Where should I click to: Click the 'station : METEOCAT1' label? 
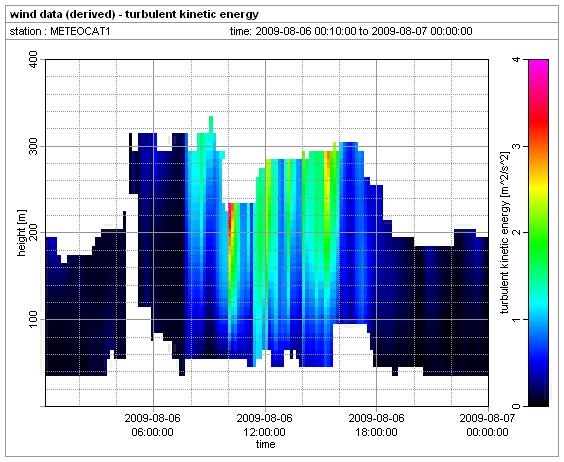60,31
